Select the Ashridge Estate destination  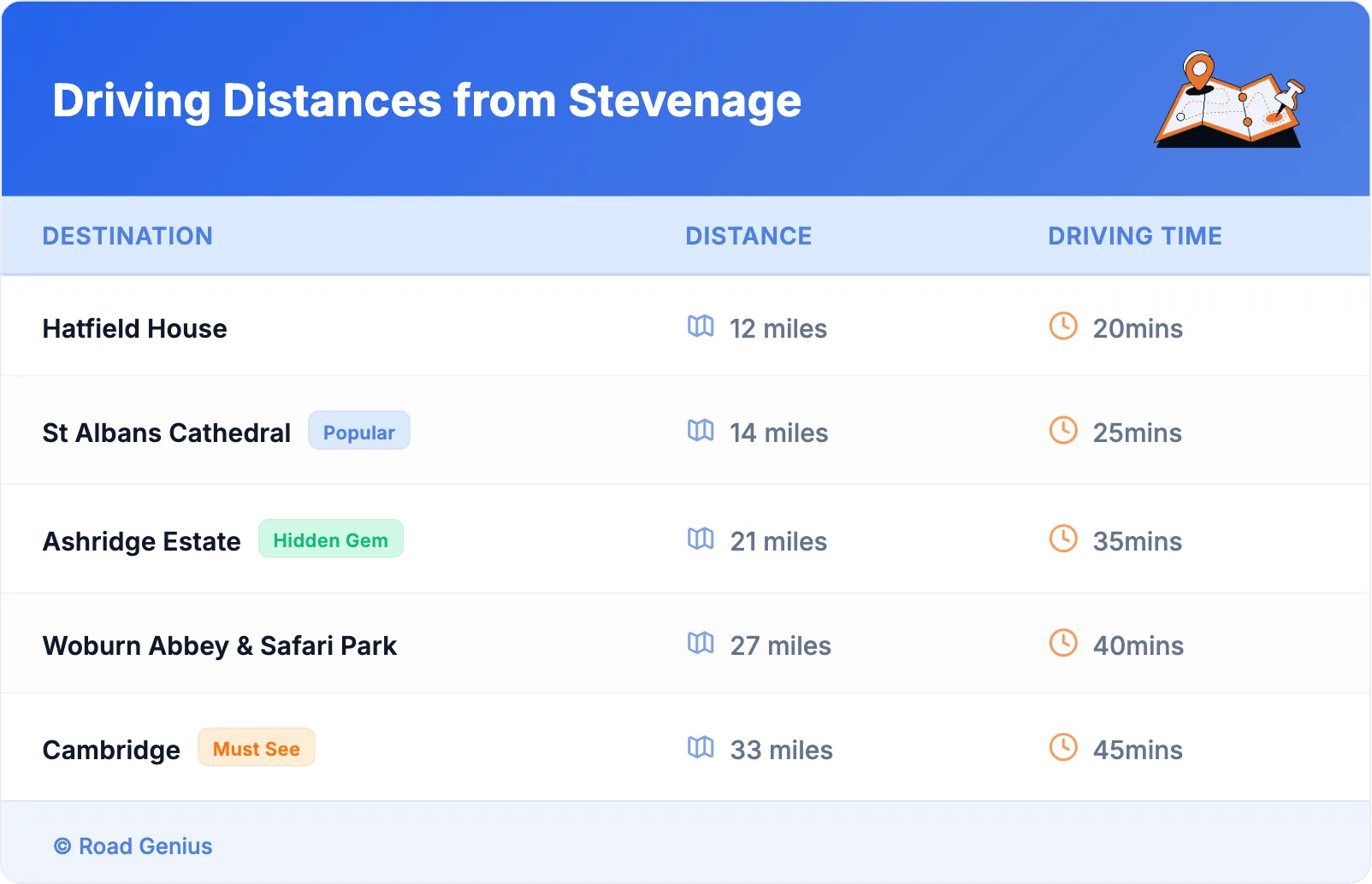[x=142, y=541]
